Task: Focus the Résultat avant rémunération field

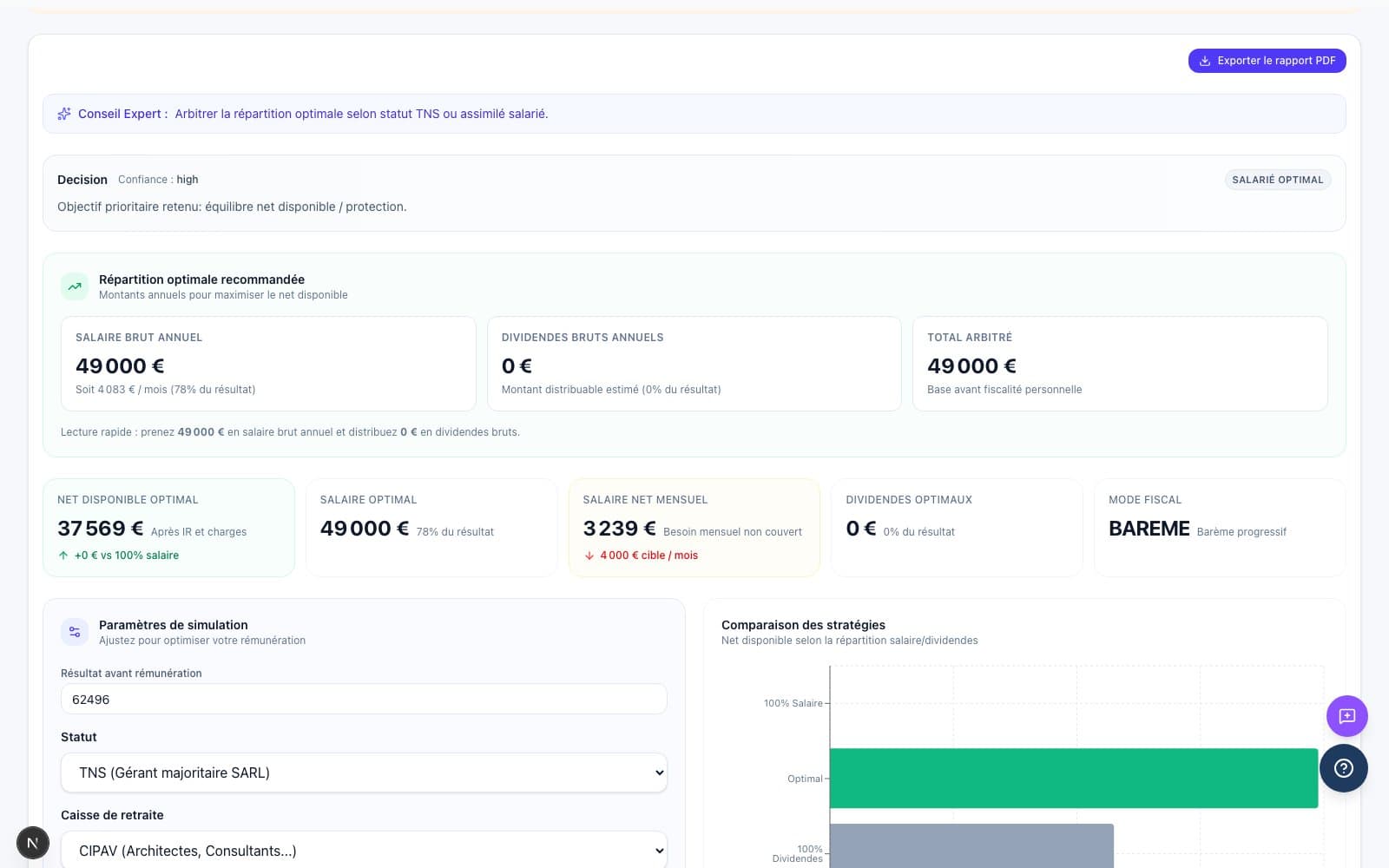Action: tap(364, 700)
